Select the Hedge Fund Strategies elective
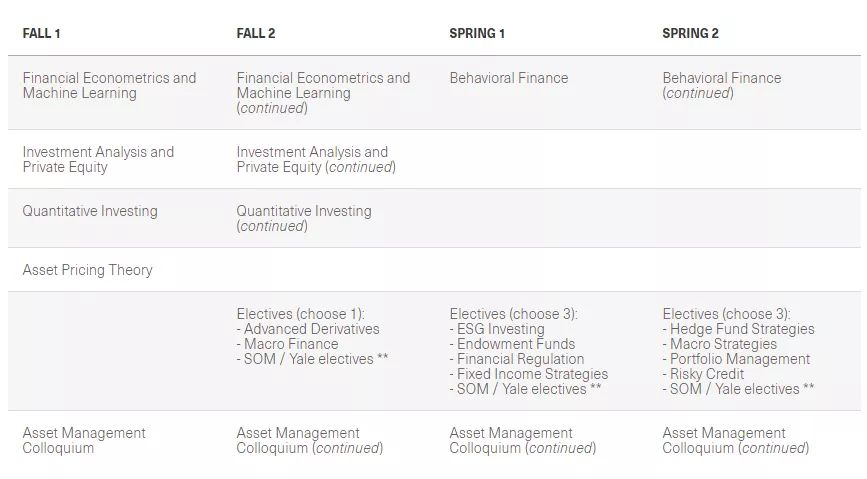The width and height of the screenshot is (867, 479). coord(741,329)
